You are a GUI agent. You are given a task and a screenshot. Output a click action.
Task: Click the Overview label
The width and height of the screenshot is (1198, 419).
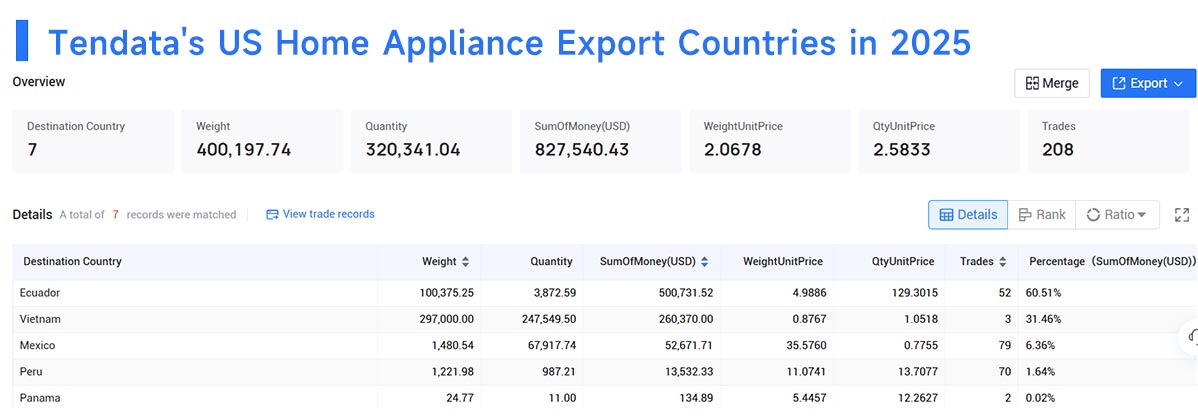pyautogui.click(x=39, y=81)
